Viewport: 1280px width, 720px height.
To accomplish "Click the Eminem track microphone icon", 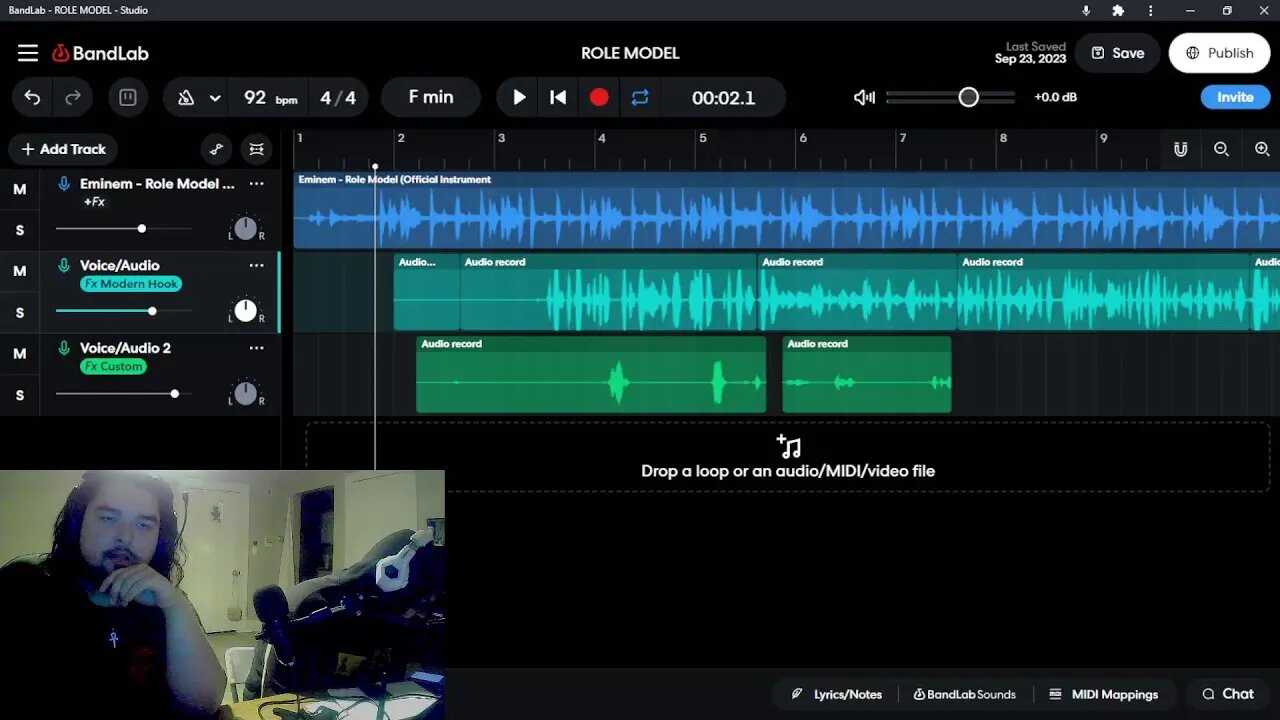I will 64,184.
